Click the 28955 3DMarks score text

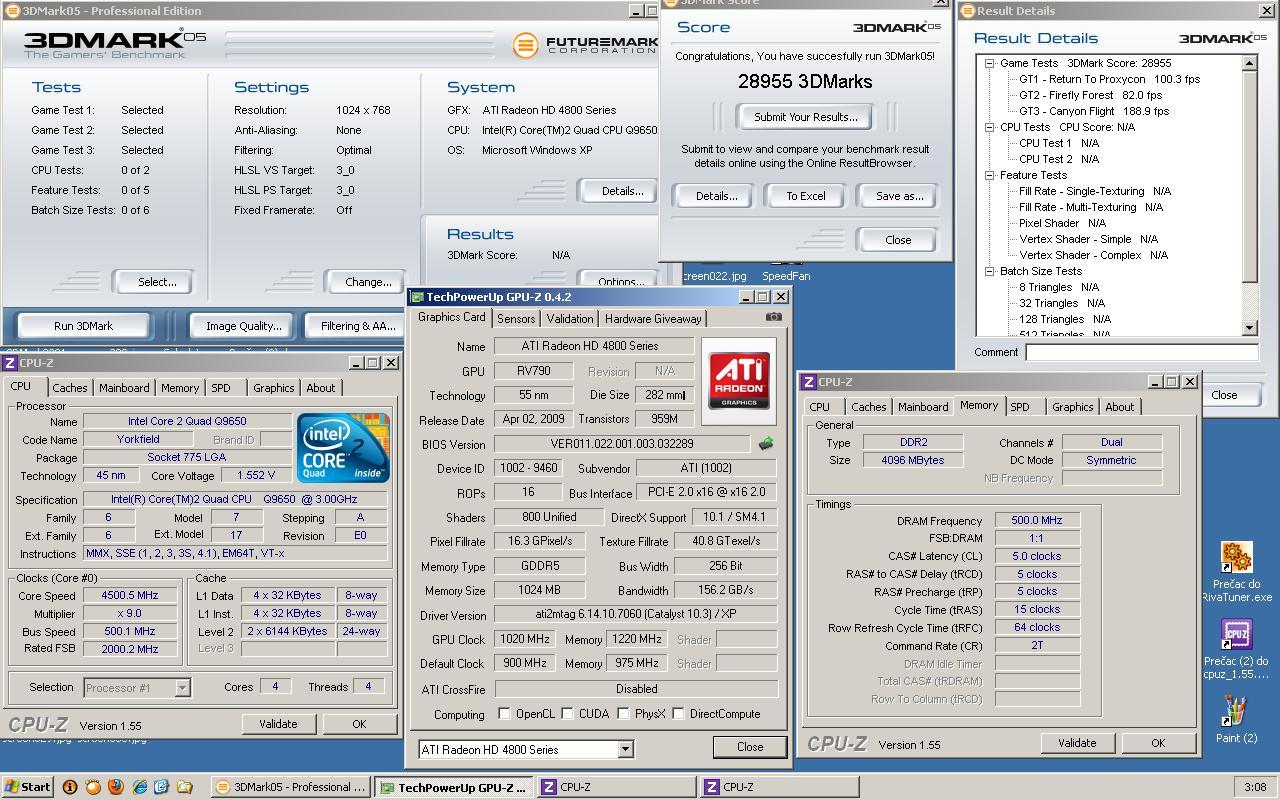point(805,82)
